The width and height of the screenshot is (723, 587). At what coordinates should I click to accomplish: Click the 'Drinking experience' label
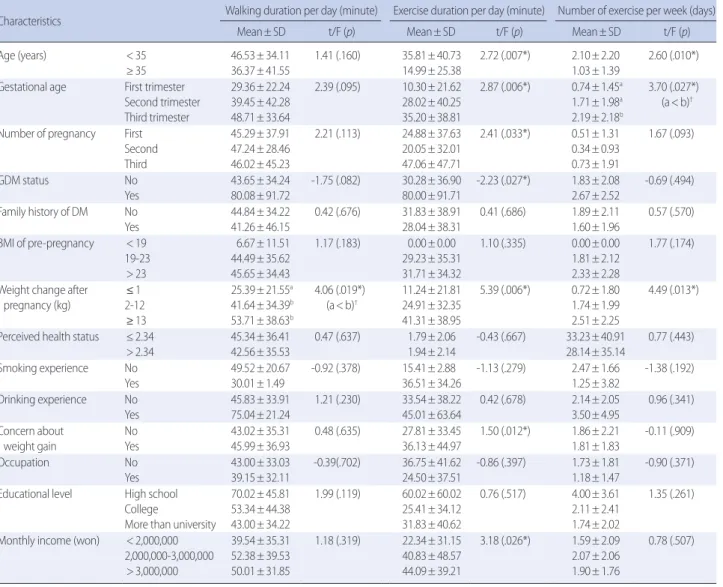43,400
